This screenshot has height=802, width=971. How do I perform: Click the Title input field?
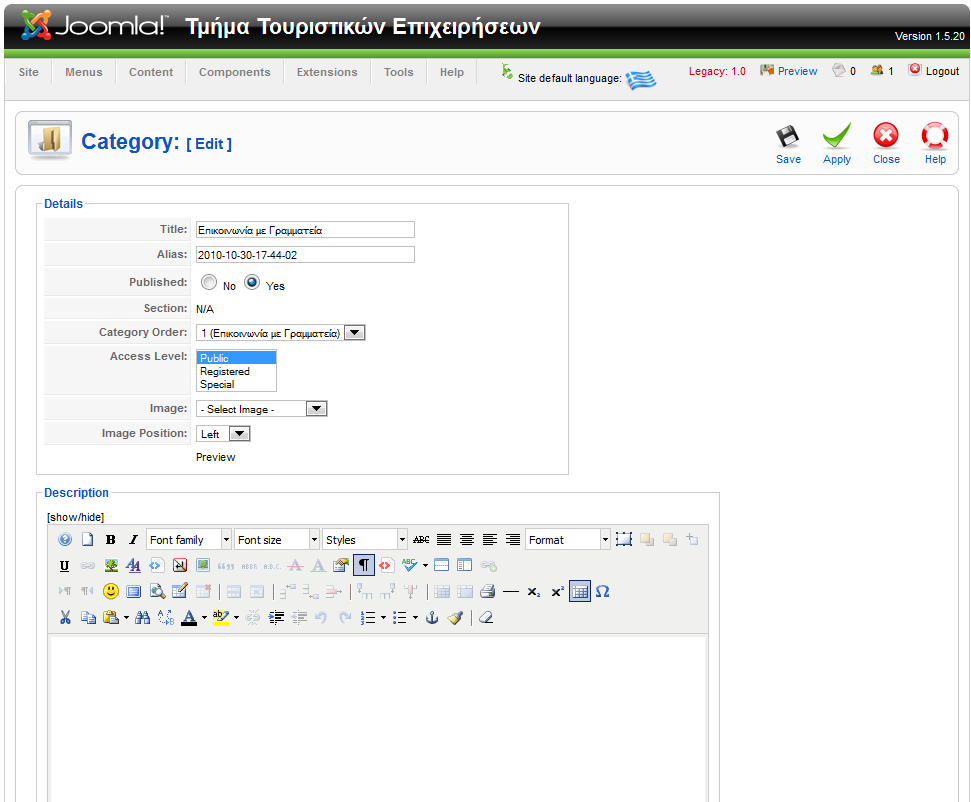pyautogui.click(x=305, y=230)
